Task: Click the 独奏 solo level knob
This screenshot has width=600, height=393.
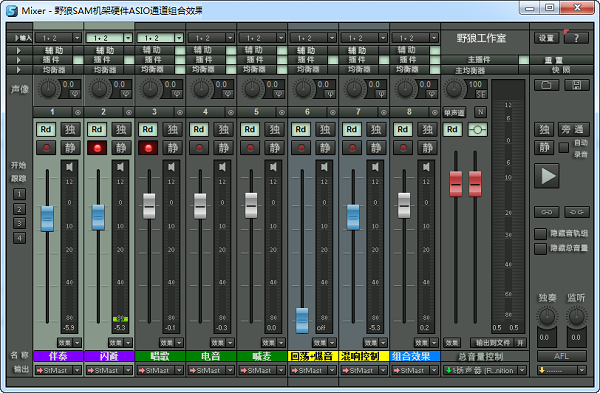Action: tap(547, 316)
